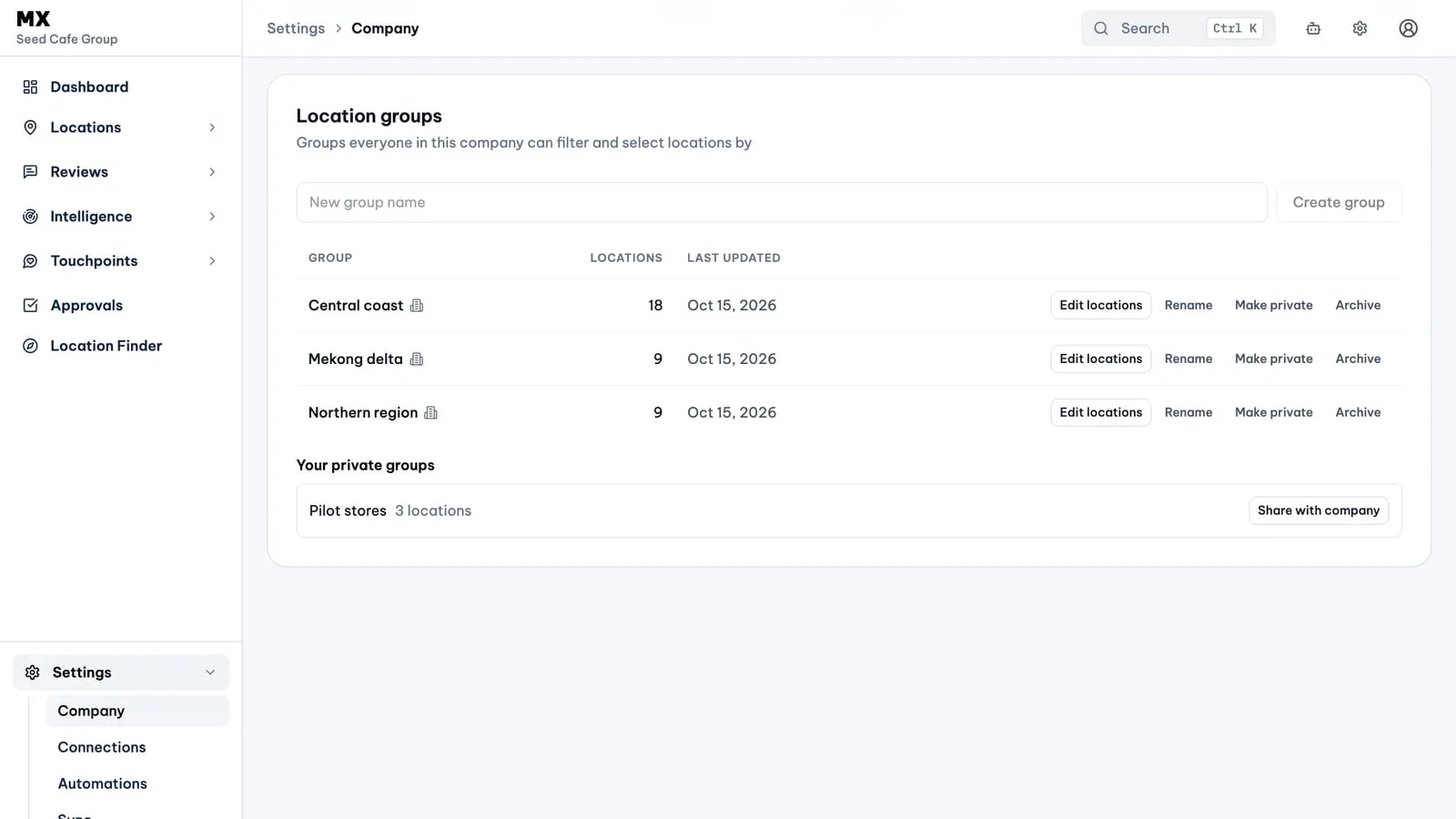The height and width of the screenshot is (819, 1456).
Task: Click the MX logo
Action: coord(34,19)
